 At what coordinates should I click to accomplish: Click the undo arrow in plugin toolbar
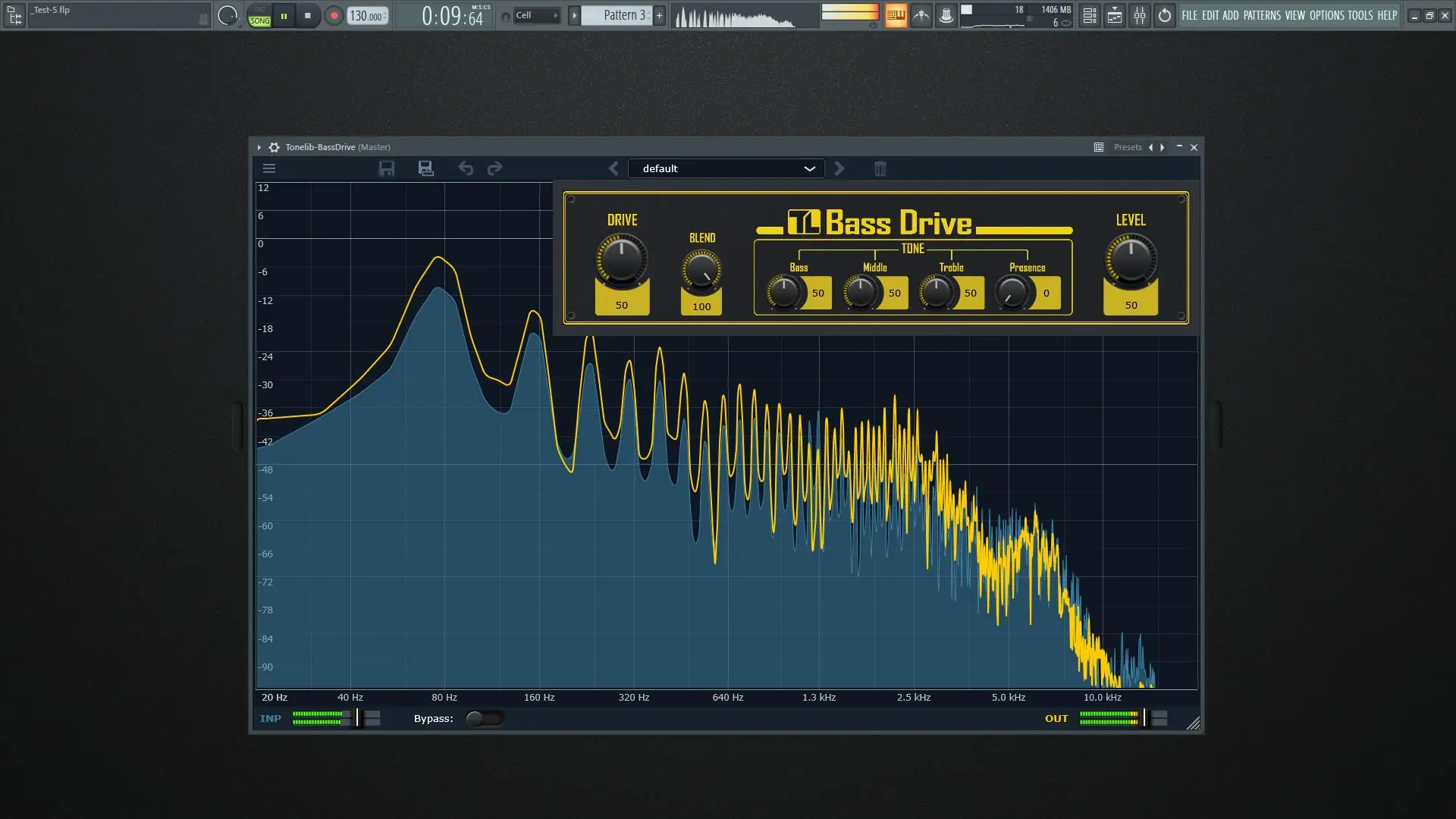[x=466, y=168]
